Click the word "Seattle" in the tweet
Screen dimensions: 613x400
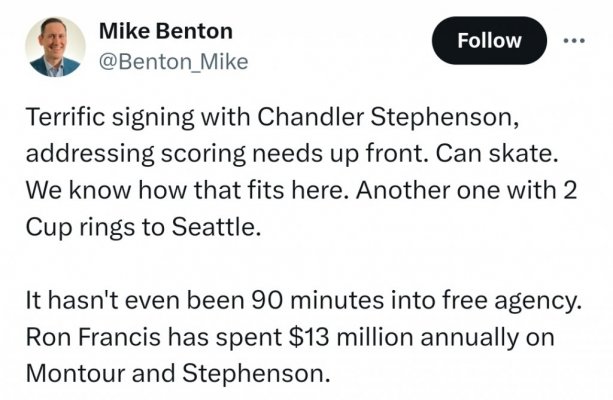[x=213, y=227]
